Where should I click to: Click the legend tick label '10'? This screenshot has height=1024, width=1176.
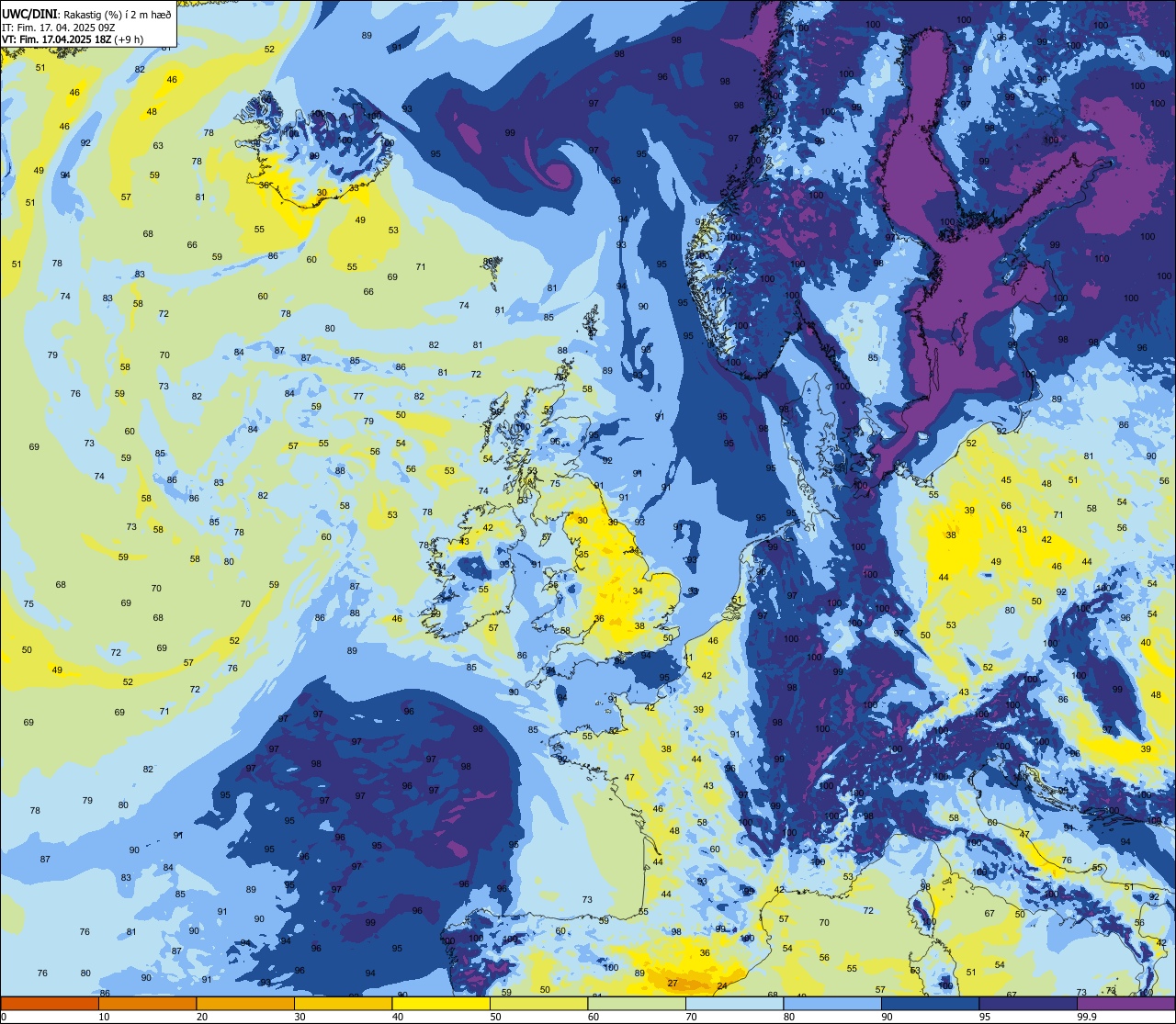coord(104,1017)
